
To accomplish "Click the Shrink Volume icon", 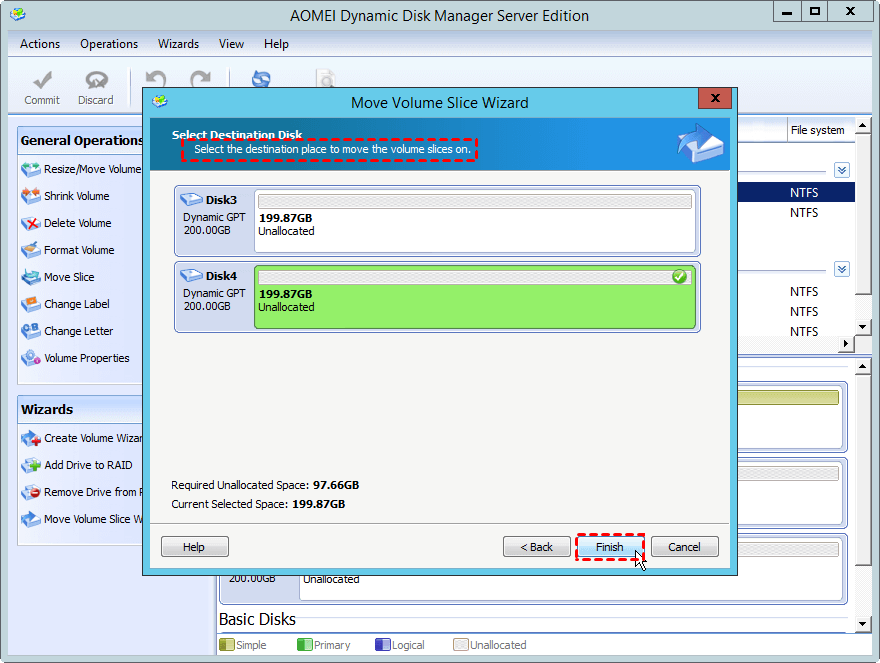I will tap(31, 196).
